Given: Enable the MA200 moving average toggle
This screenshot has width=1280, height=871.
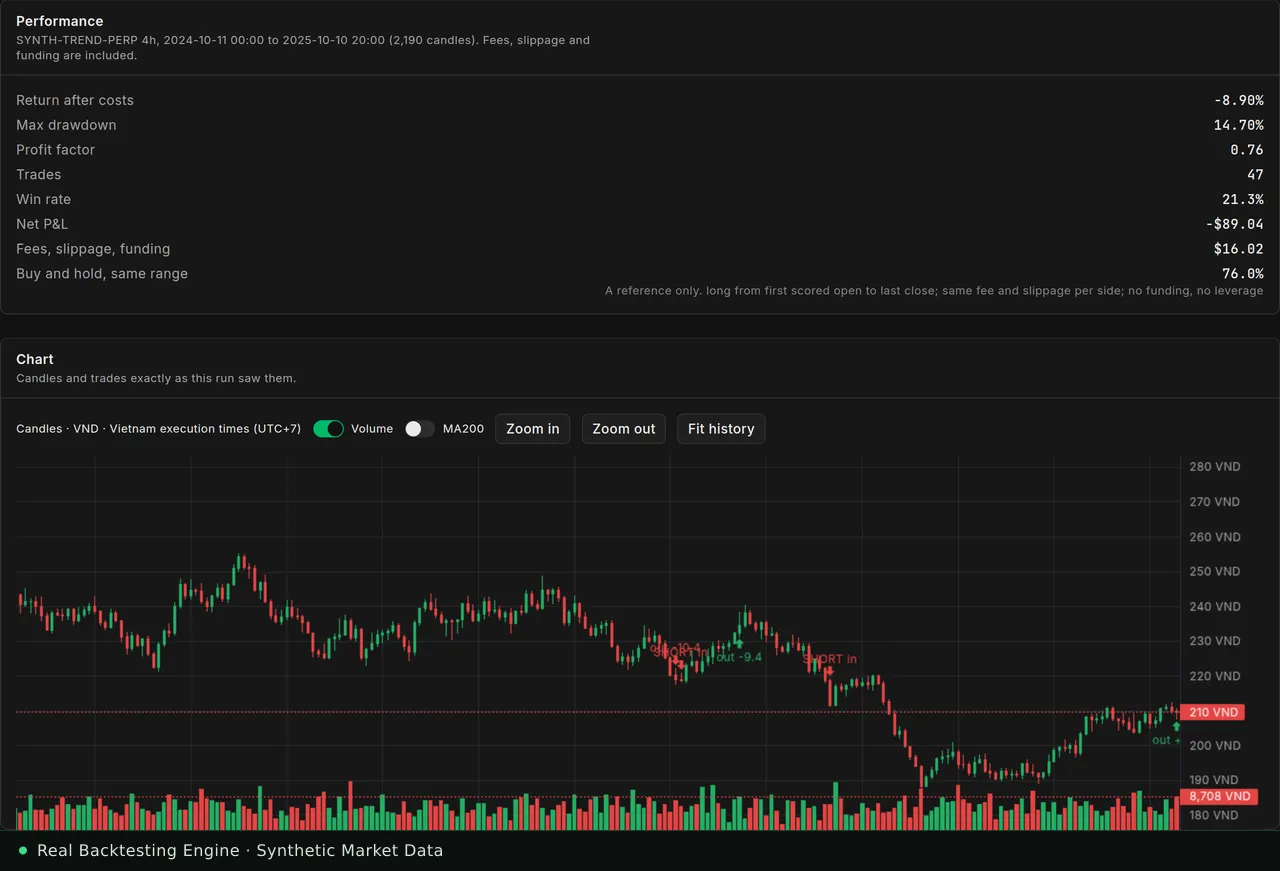Looking at the screenshot, I should (x=420, y=429).
